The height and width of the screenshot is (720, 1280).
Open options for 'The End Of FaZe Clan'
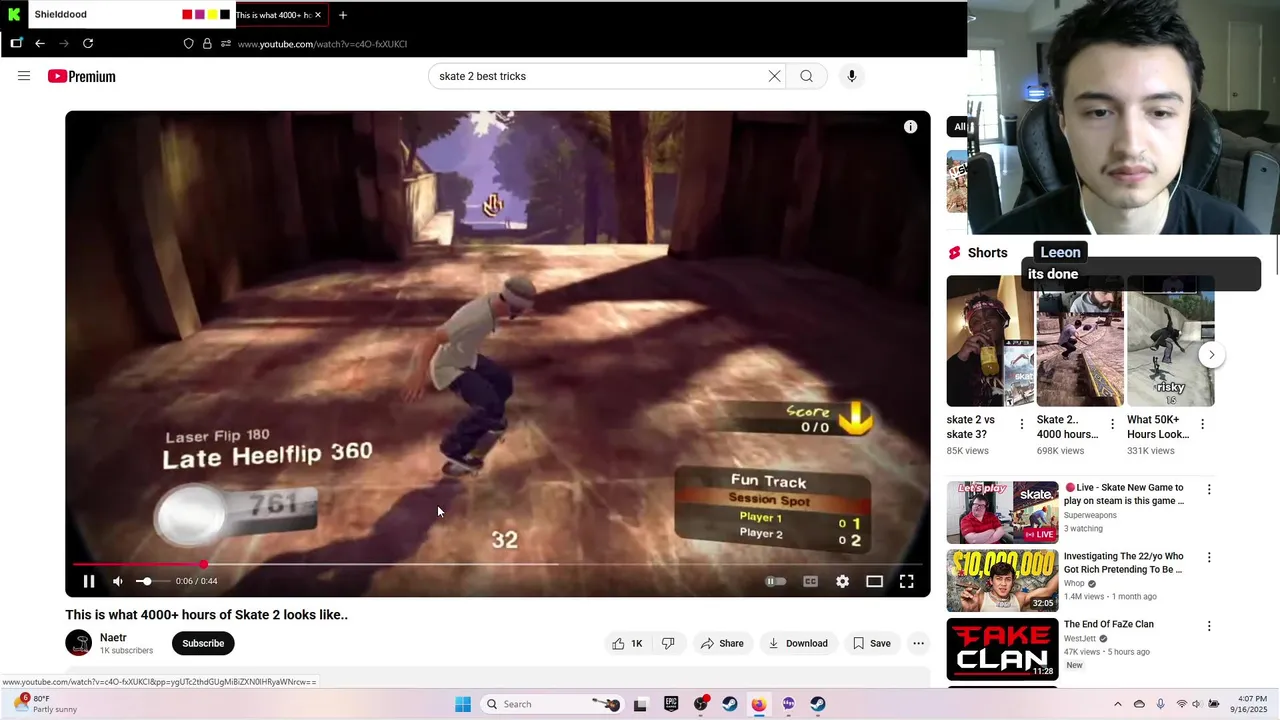pos(1209,626)
